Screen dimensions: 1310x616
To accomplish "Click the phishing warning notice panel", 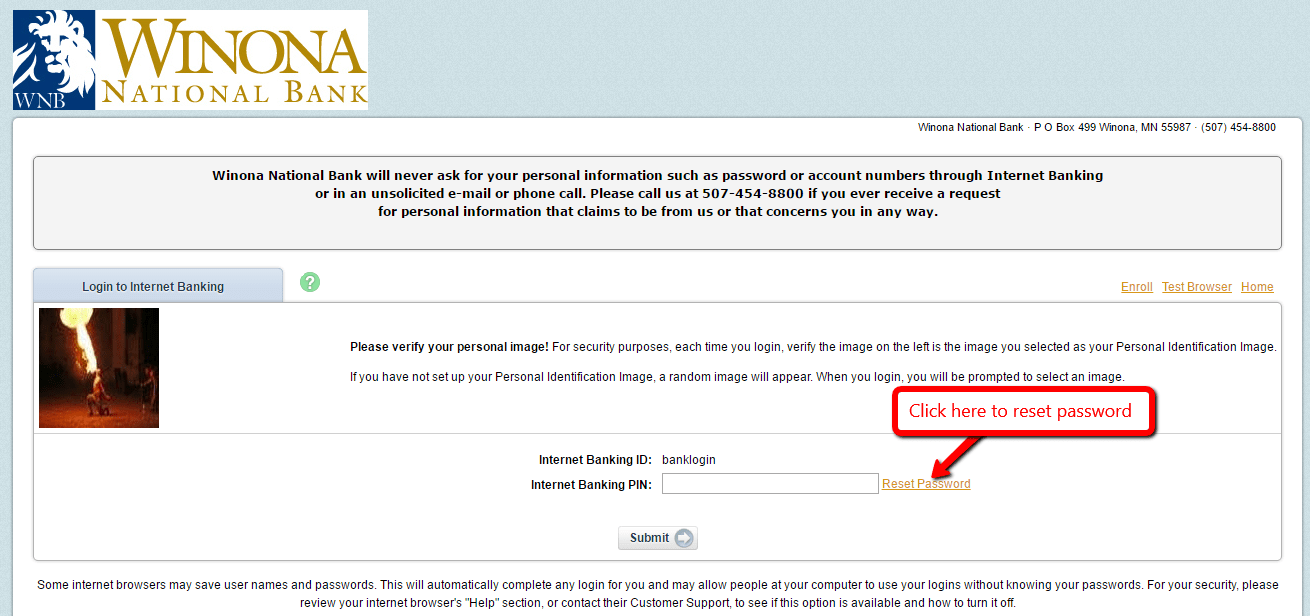I will pos(656,193).
